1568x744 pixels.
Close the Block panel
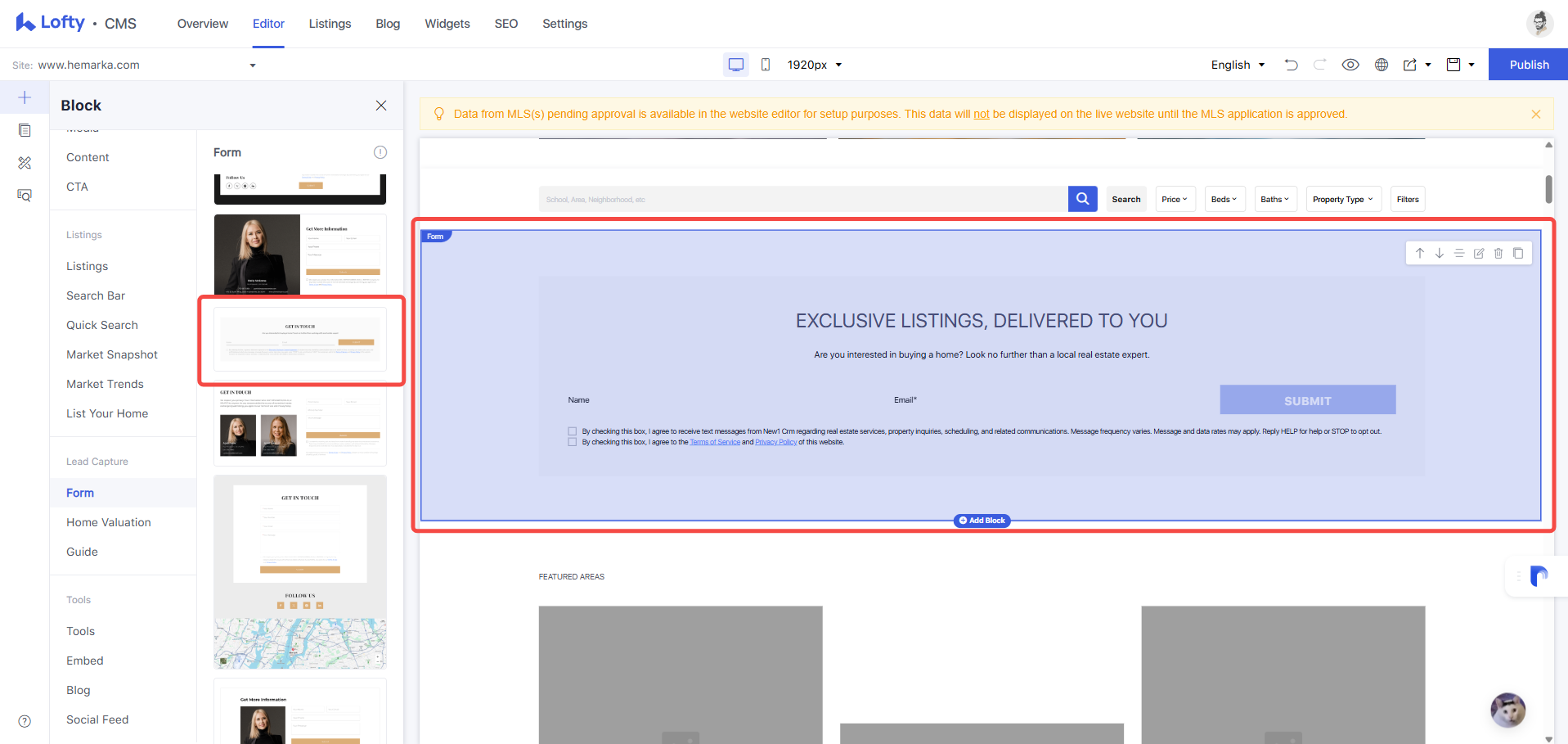(381, 106)
